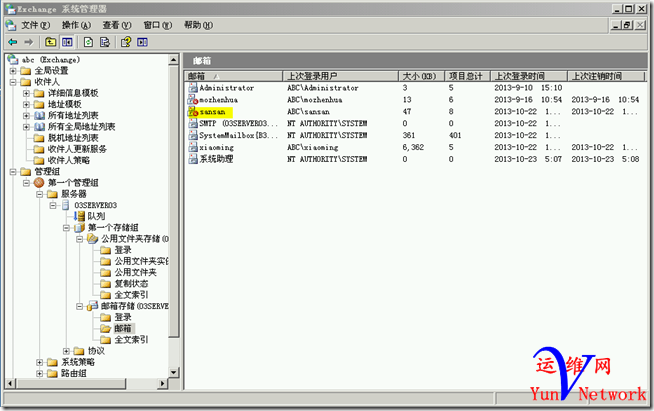Sort by 上次登录用户 column header
The height and width of the screenshot is (411, 654).
341,76
